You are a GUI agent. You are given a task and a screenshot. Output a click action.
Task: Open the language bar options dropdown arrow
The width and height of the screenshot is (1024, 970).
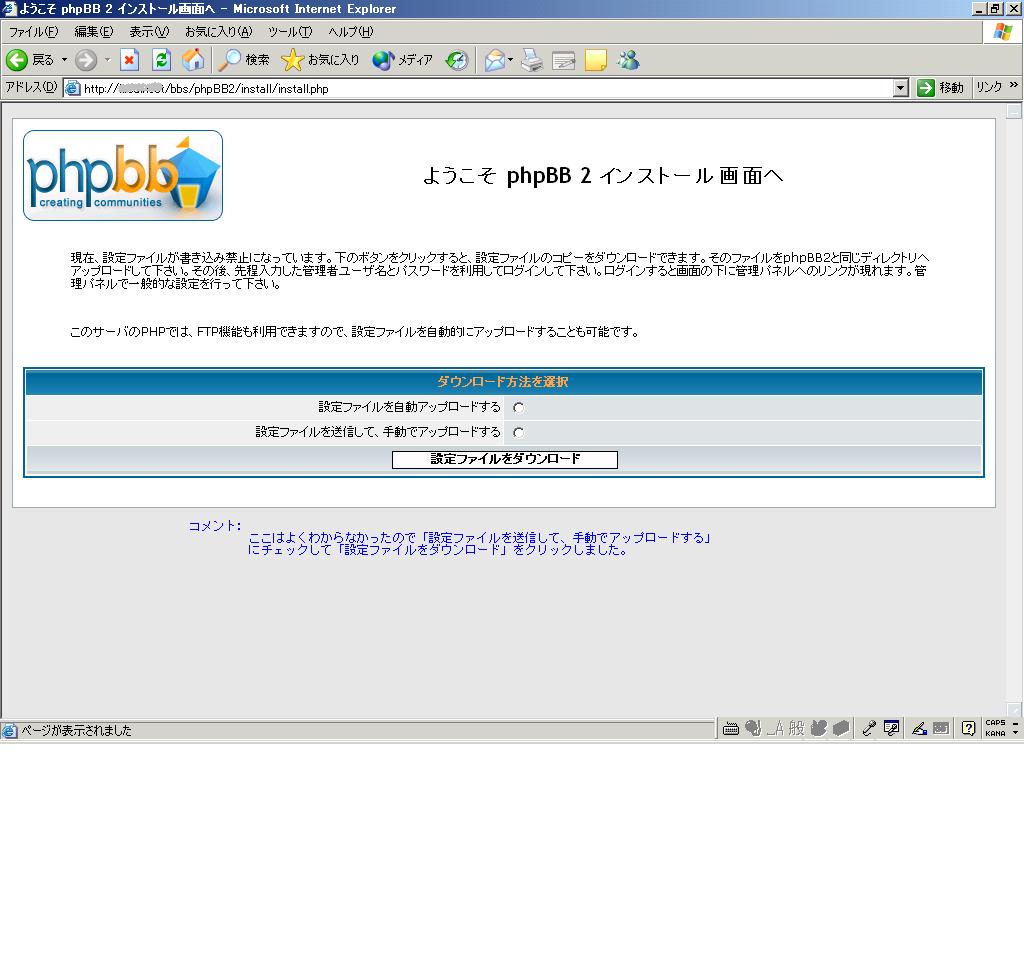pyautogui.click(x=1015, y=734)
